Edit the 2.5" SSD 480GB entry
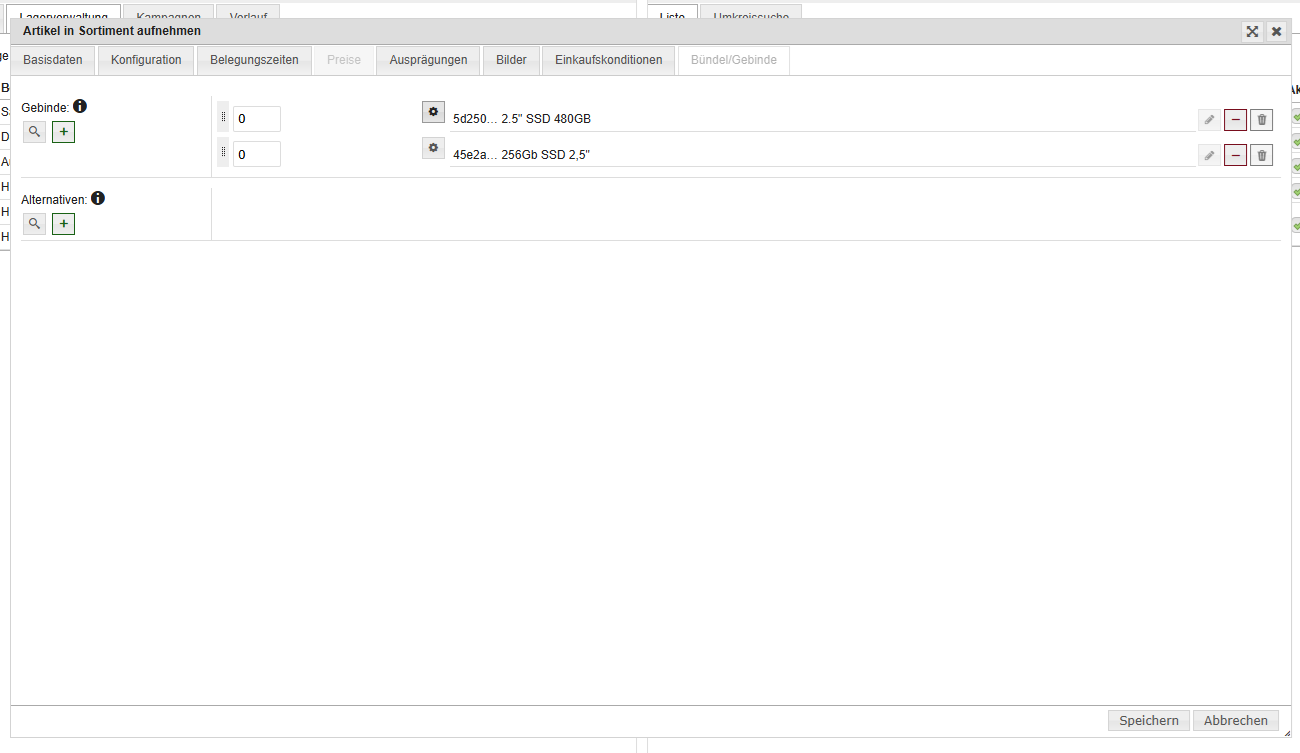 1209,120
